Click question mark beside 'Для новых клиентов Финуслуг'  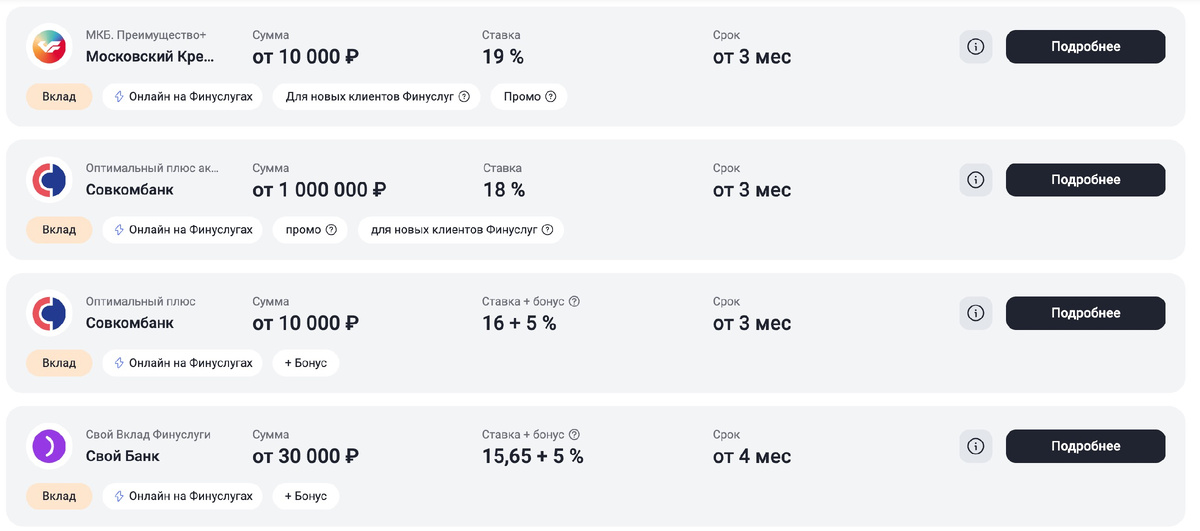(464, 97)
